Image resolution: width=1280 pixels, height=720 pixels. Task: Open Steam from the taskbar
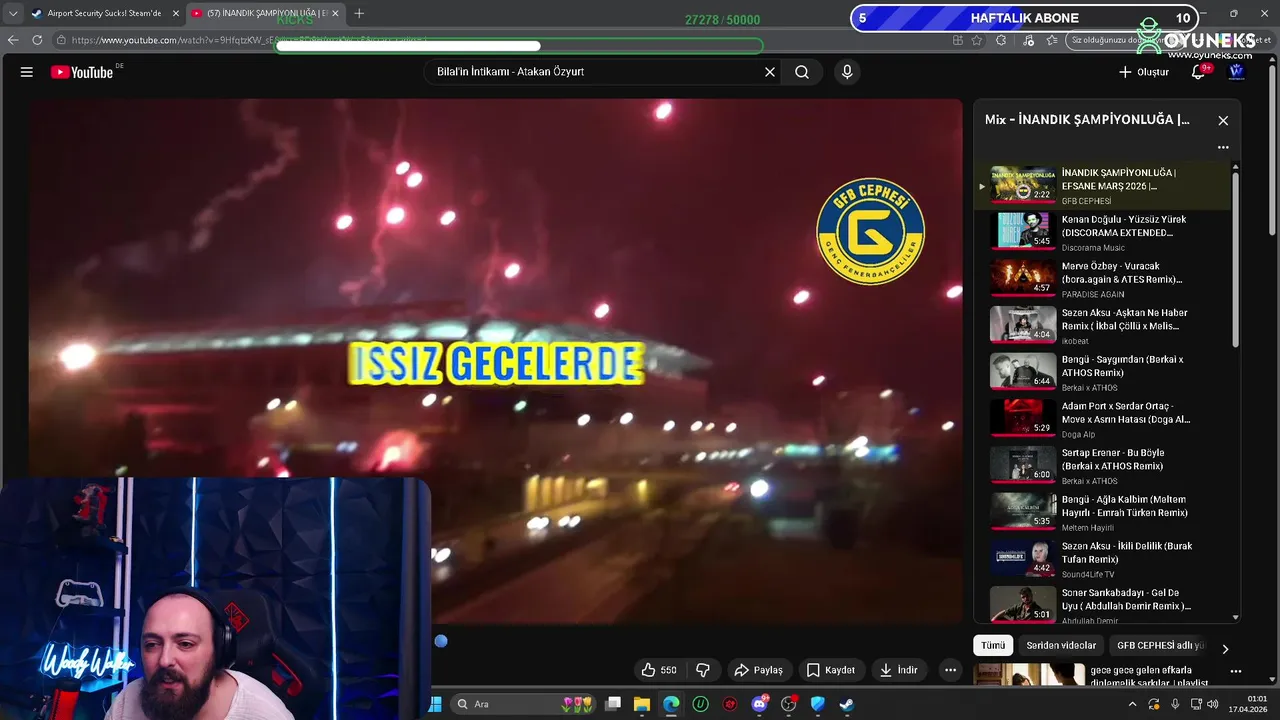(847, 704)
